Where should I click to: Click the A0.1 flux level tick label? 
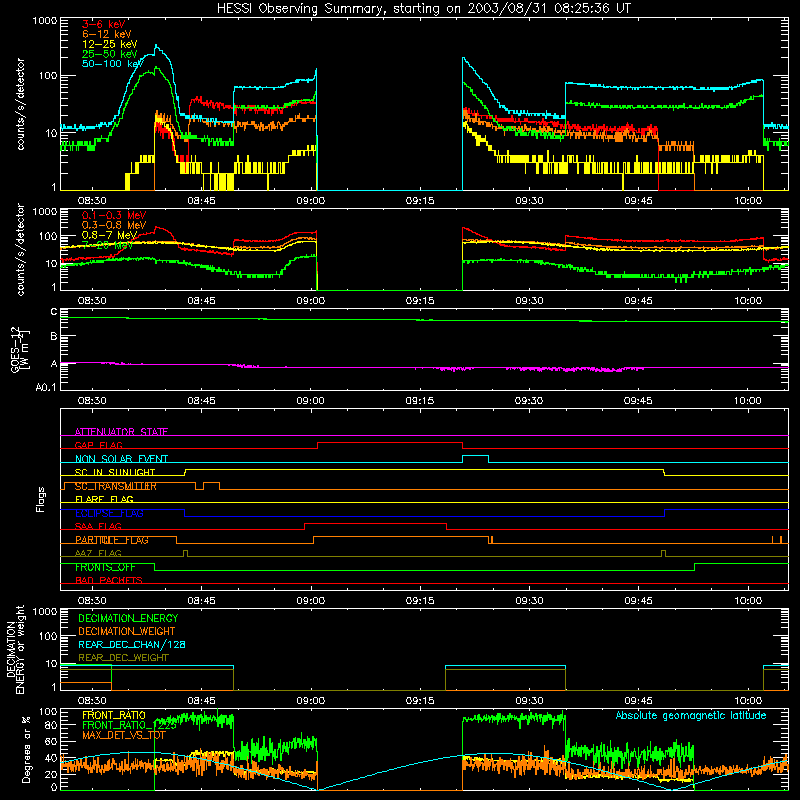click(45, 388)
